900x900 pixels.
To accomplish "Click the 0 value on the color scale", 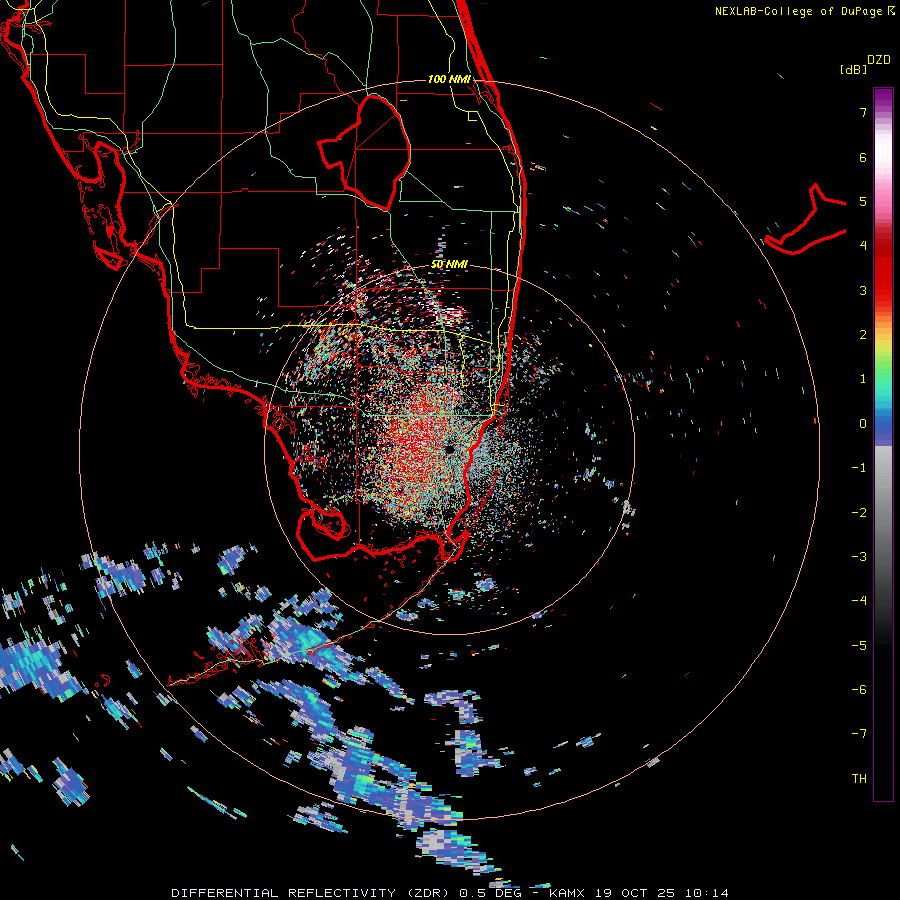I will coord(863,424).
